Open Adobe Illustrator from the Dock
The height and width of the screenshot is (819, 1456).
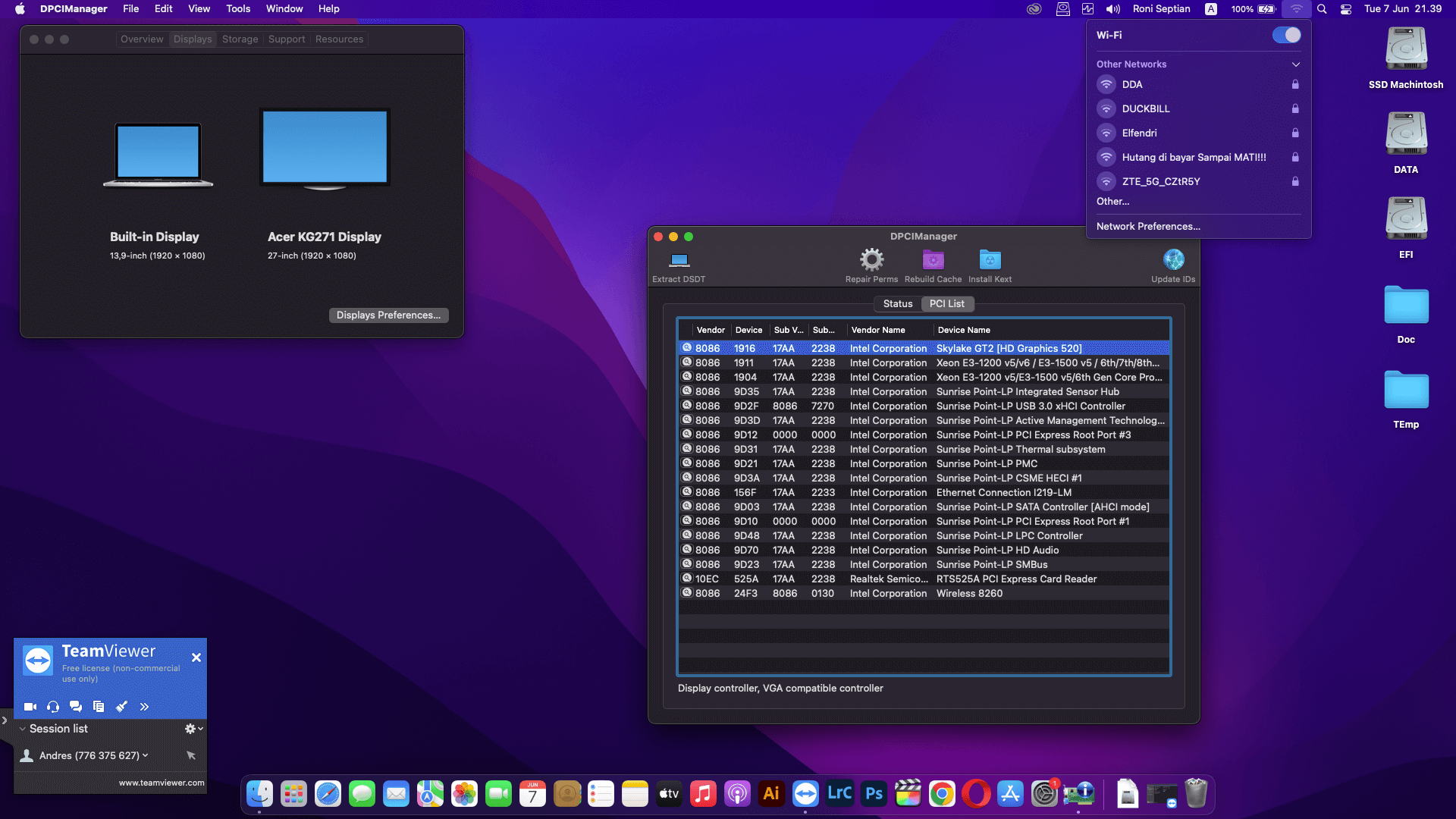pyautogui.click(x=771, y=793)
